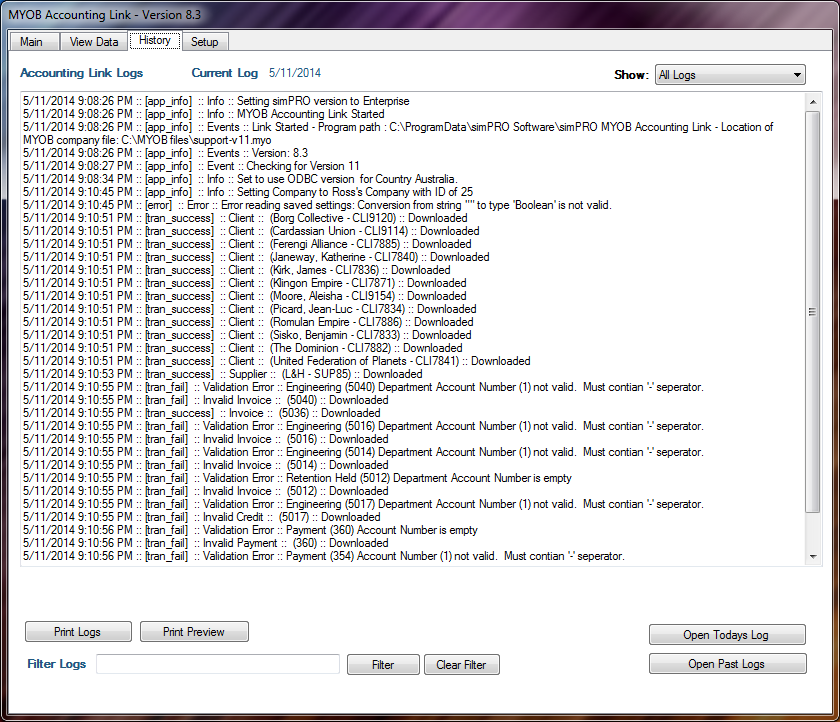
Task: Open the Show logs dropdown
Action: pos(730,74)
